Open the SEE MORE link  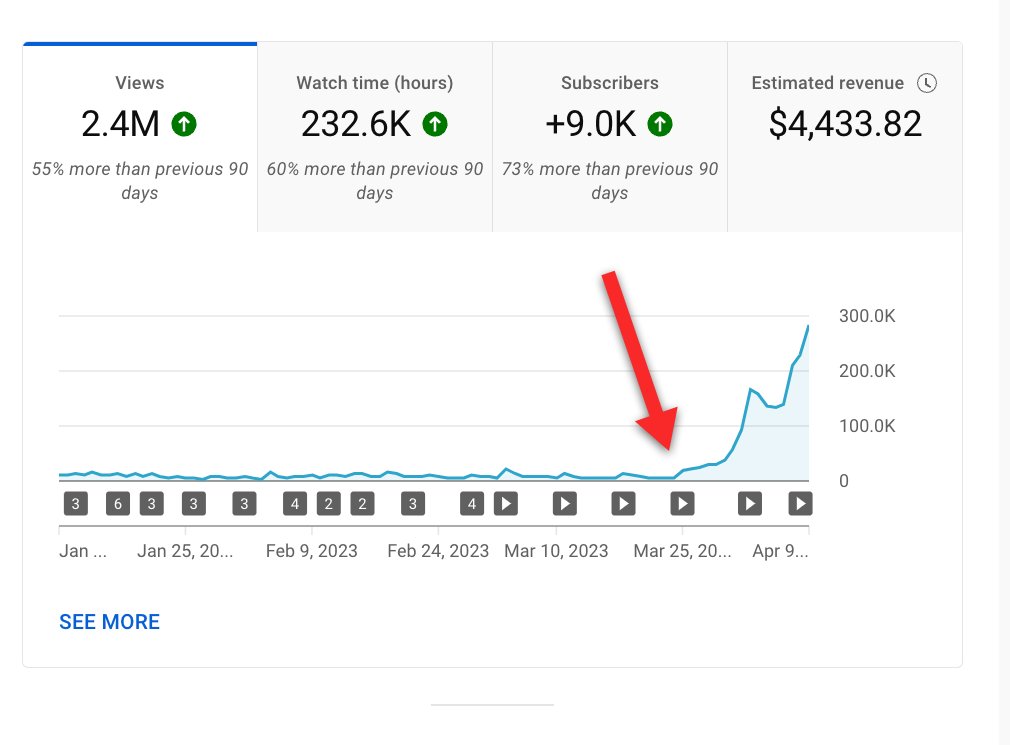pos(109,622)
